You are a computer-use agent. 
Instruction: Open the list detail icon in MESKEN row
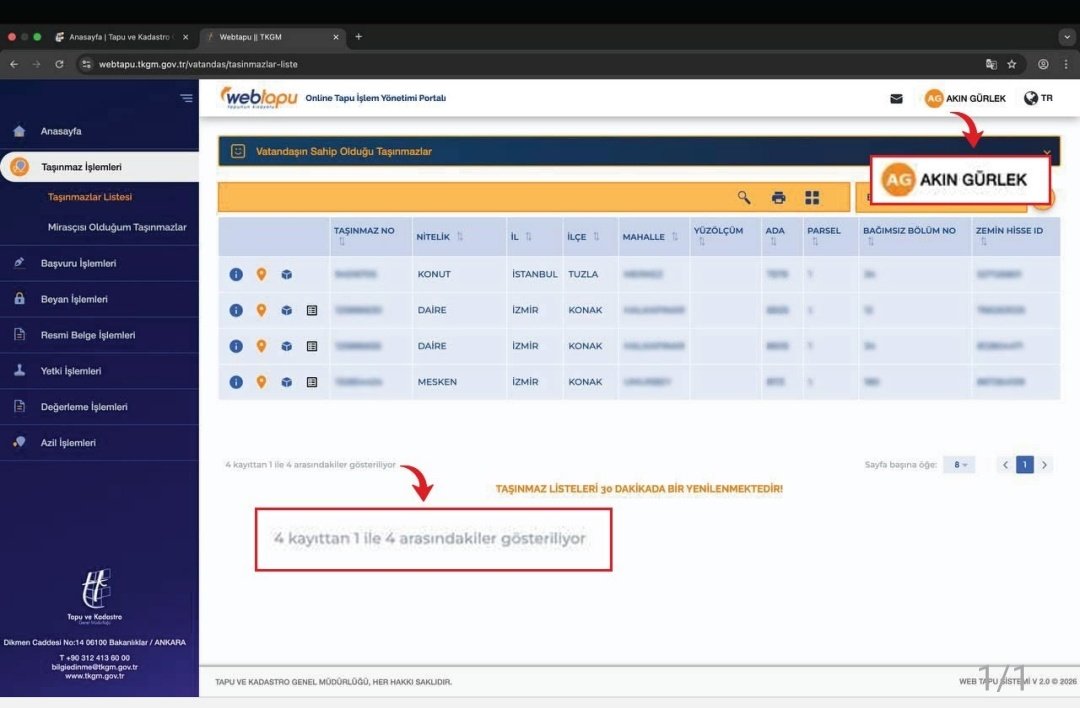312,382
